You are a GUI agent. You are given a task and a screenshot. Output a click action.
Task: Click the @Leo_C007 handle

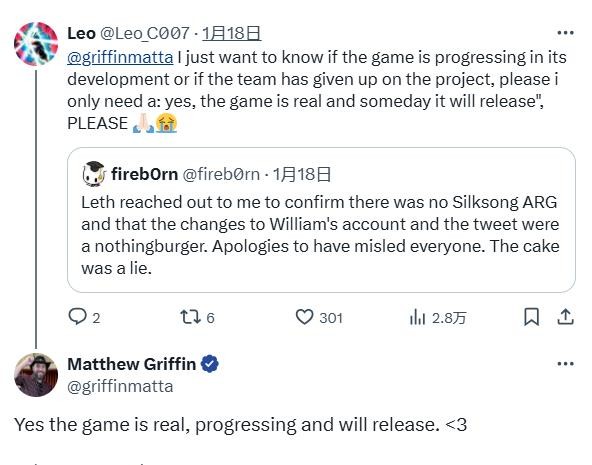(x=144, y=33)
